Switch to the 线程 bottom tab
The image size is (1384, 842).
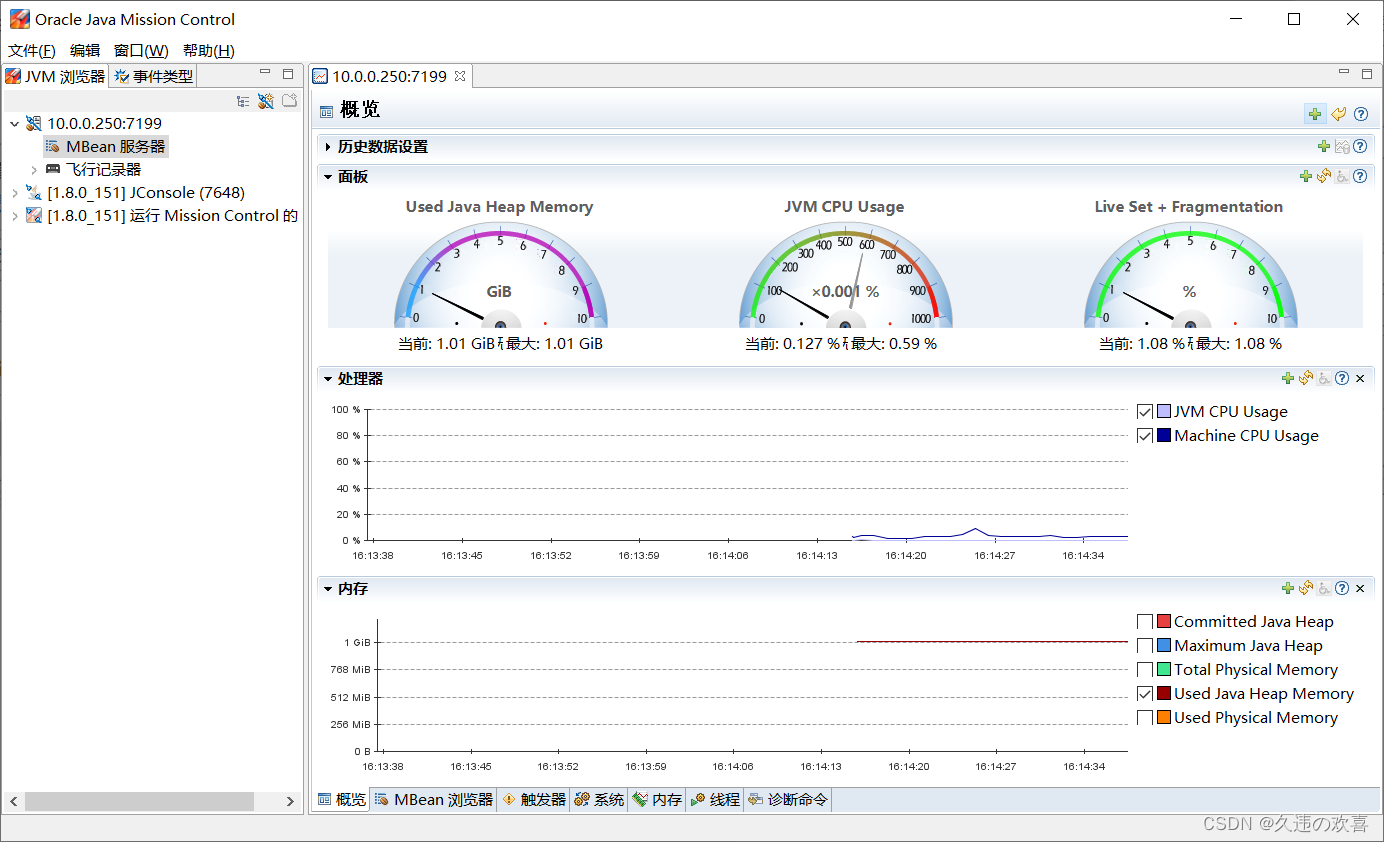pos(715,800)
